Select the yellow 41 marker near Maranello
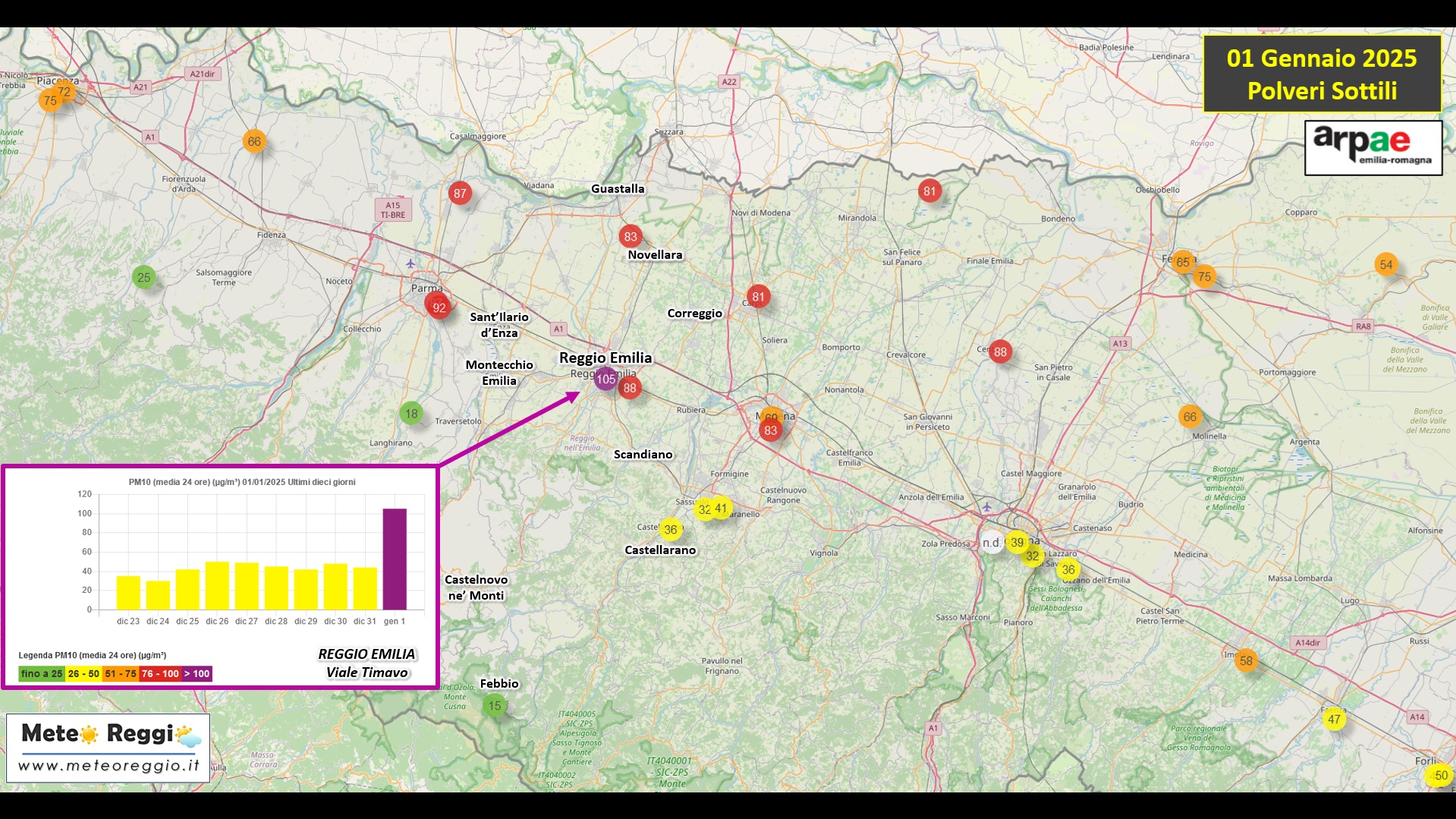 pyautogui.click(x=721, y=508)
